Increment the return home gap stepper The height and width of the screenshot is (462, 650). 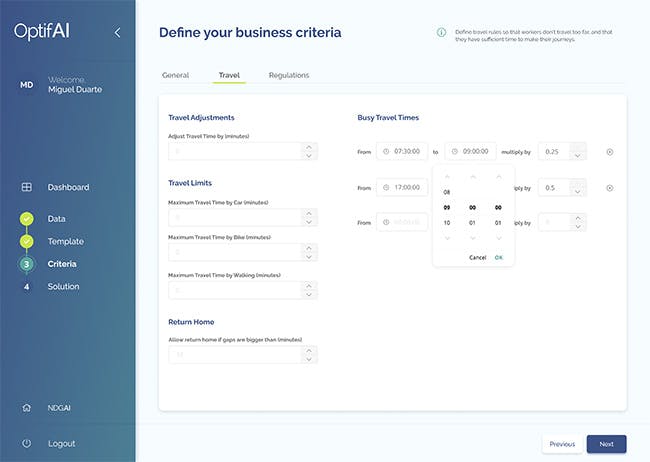(309, 350)
